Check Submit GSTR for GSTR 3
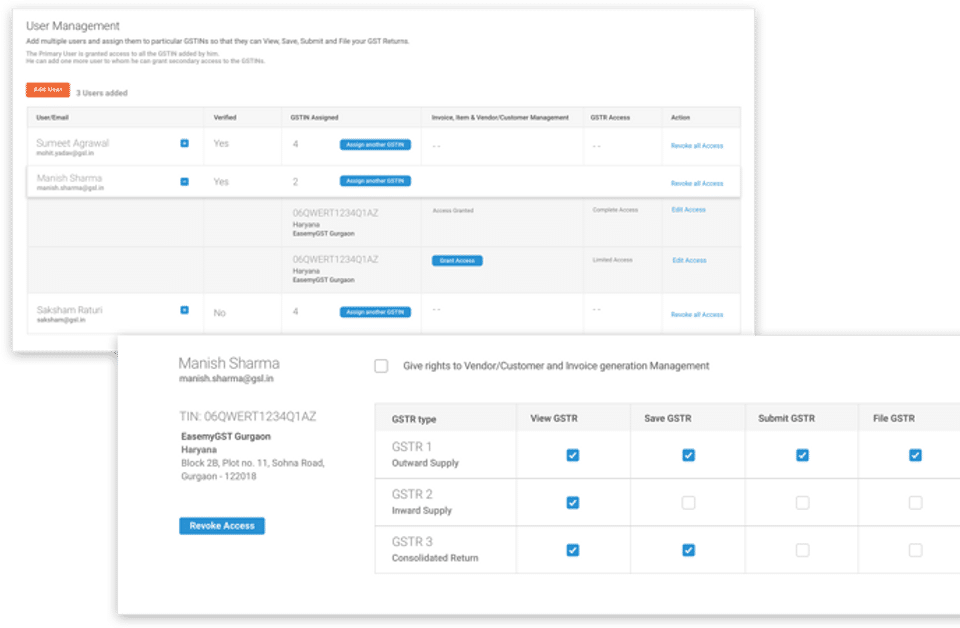 pos(802,550)
